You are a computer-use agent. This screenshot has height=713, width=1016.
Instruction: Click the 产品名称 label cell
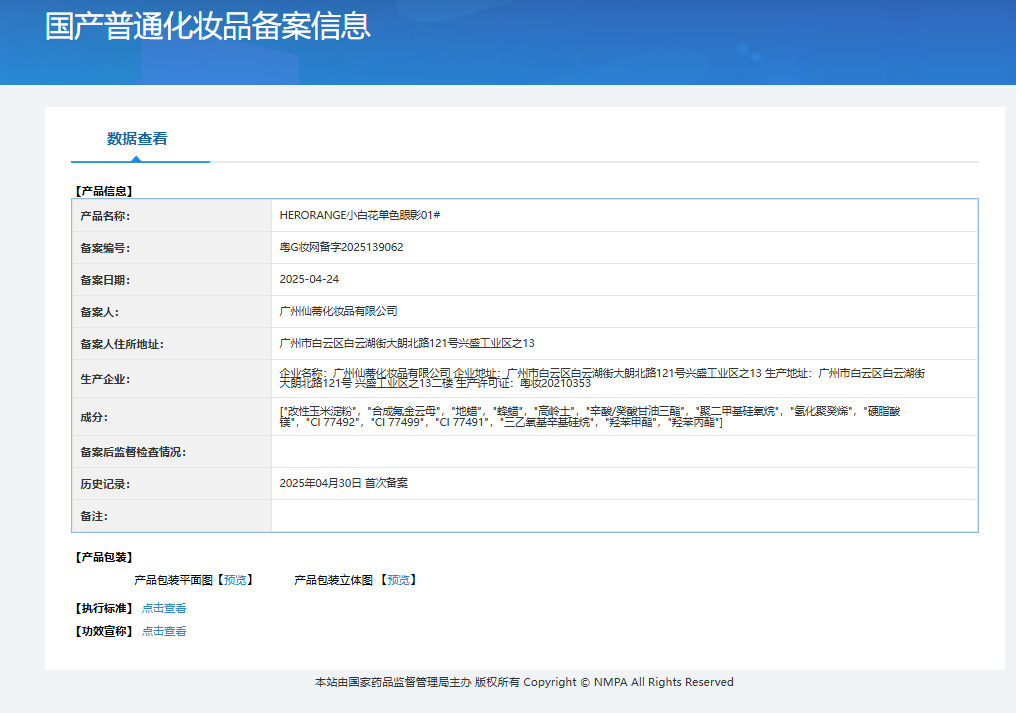pyautogui.click(x=172, y=216)
